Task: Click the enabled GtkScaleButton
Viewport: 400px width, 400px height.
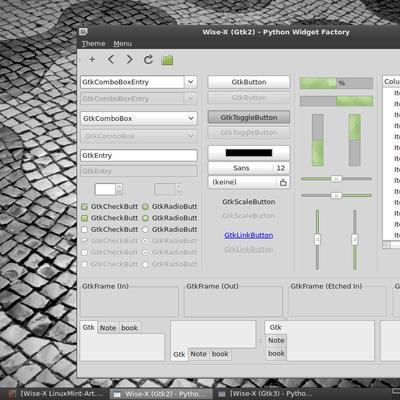Action: [249, 202]
